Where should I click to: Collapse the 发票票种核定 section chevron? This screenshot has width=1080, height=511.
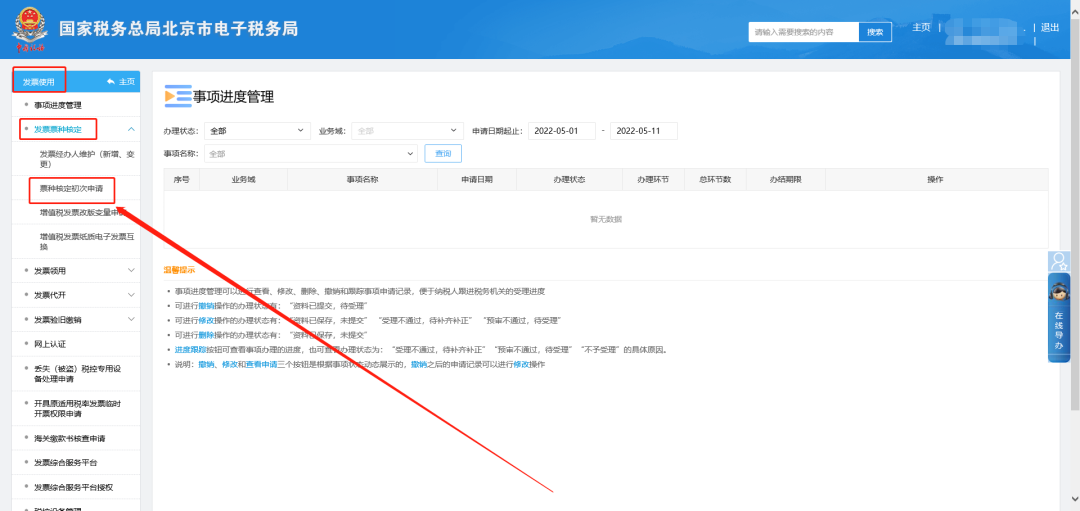click(x=131, y=129)
